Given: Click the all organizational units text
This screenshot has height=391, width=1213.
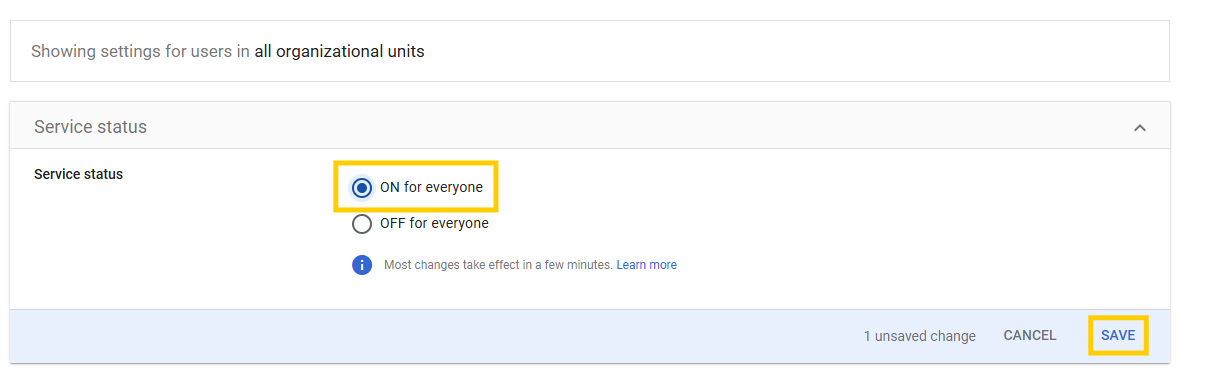Looking at the screenshot, I should pyautogui.click(x=339, y=51).
